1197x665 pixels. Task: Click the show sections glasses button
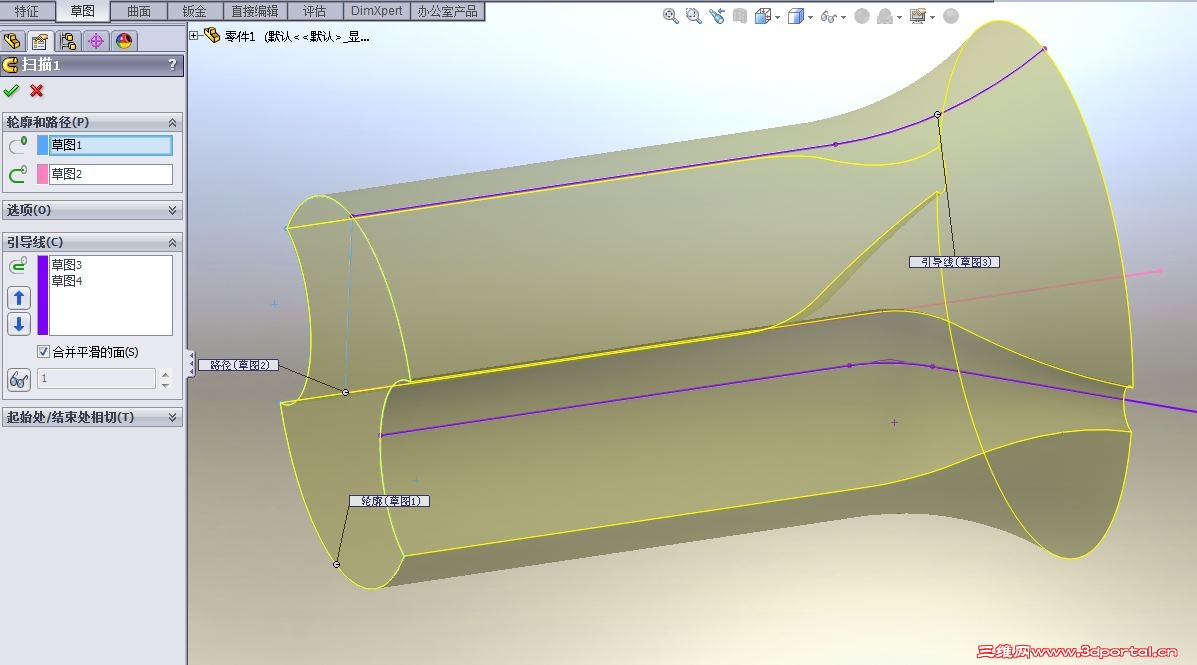19,379
